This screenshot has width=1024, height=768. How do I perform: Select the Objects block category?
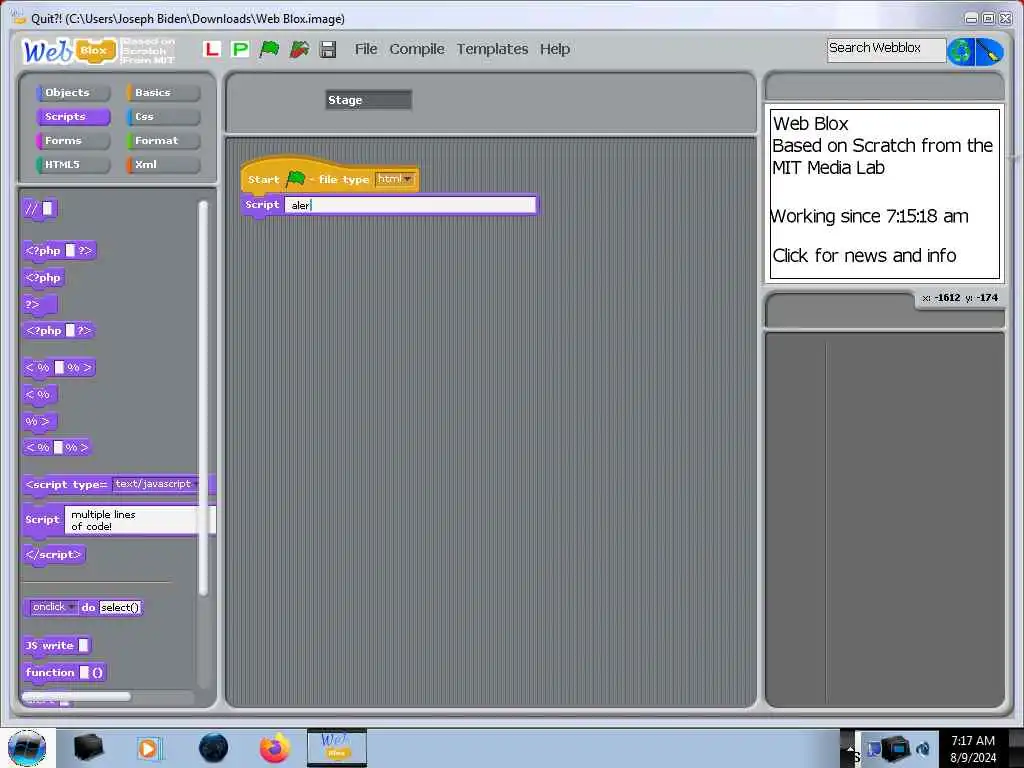point(73,93)
